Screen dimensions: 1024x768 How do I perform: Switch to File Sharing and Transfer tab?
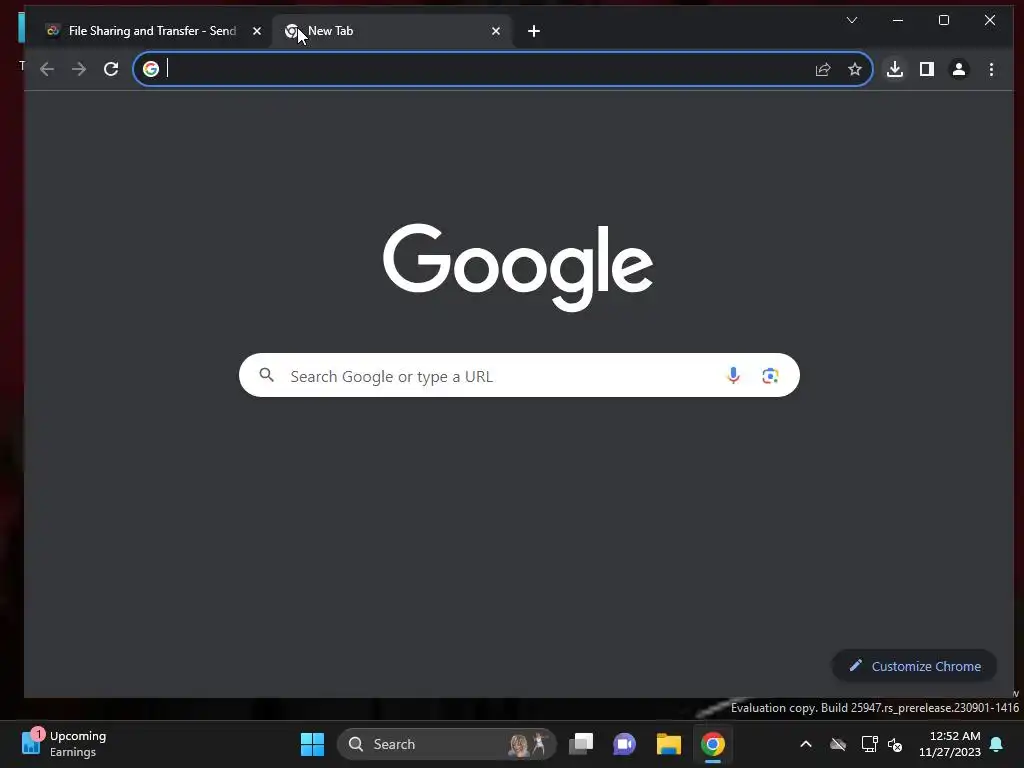click(x=152, y=31)
